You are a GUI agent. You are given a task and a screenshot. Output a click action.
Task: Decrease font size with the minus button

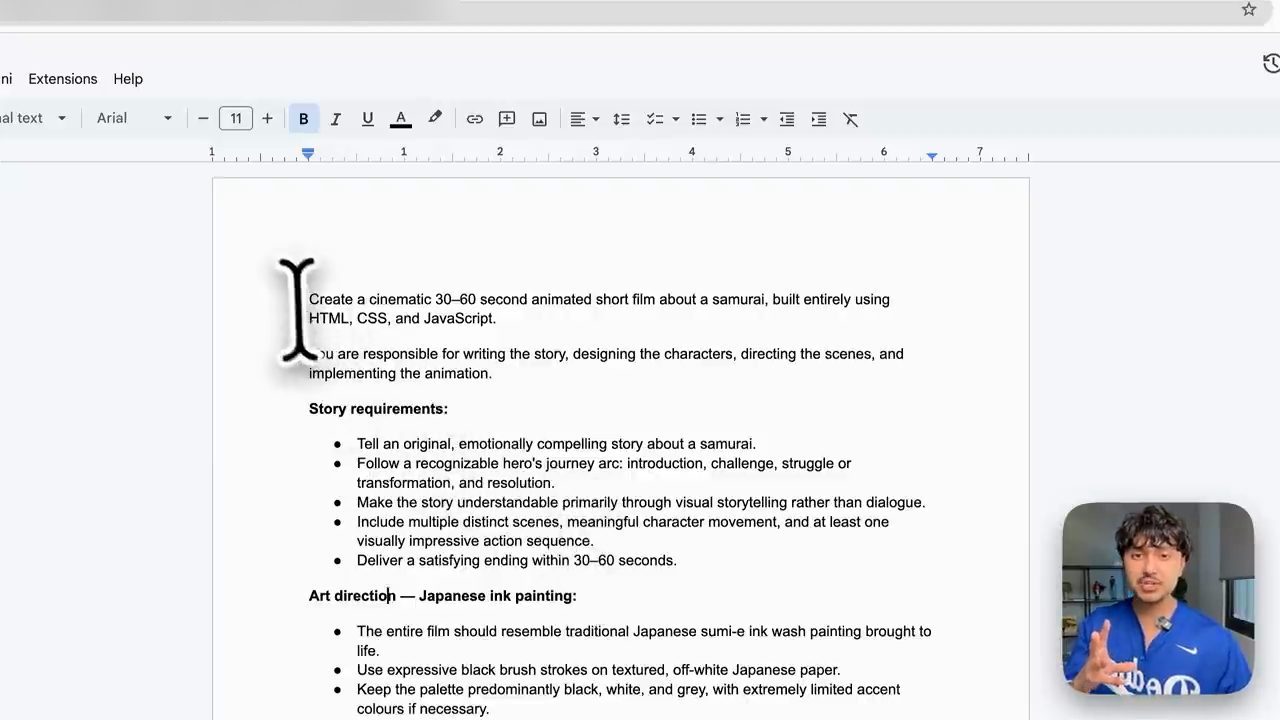(x=203, y=119)
